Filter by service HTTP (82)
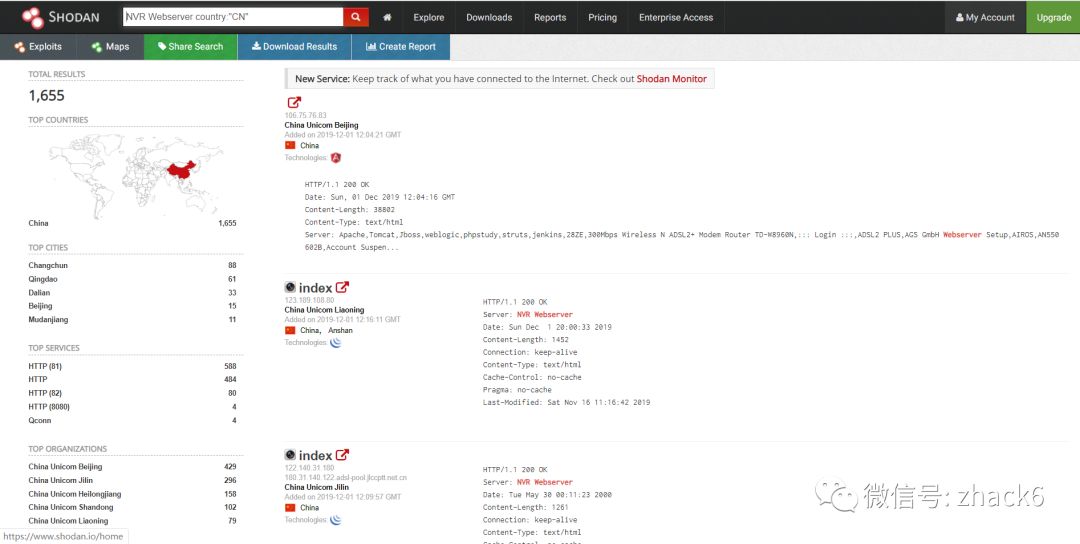The height and width of the screenshot is (544, 1080). 45,393
